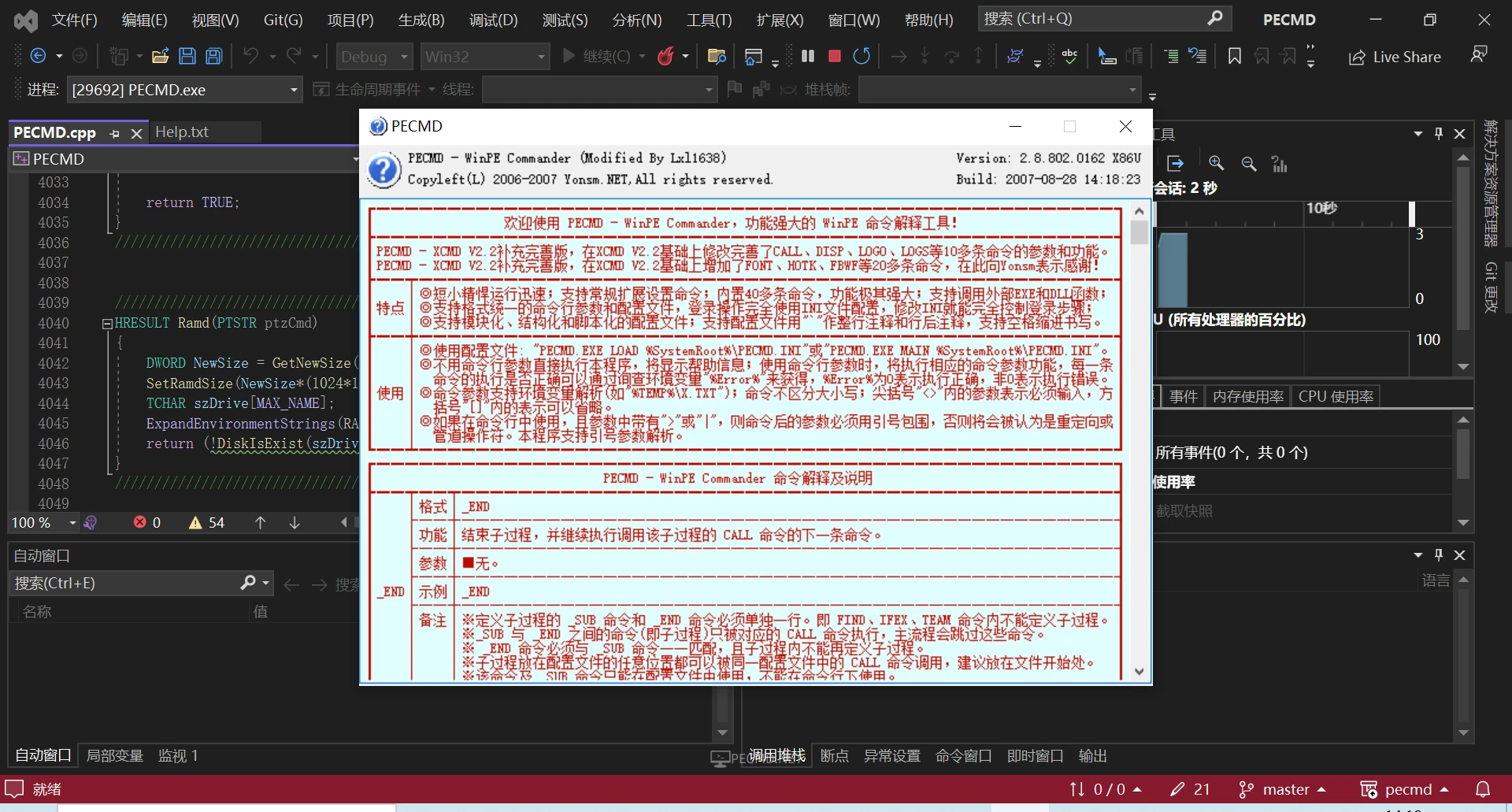Switch to the 局部变量 tab
The width and height of the screenshot is (1512, 812).
click(x=115, y=755)
